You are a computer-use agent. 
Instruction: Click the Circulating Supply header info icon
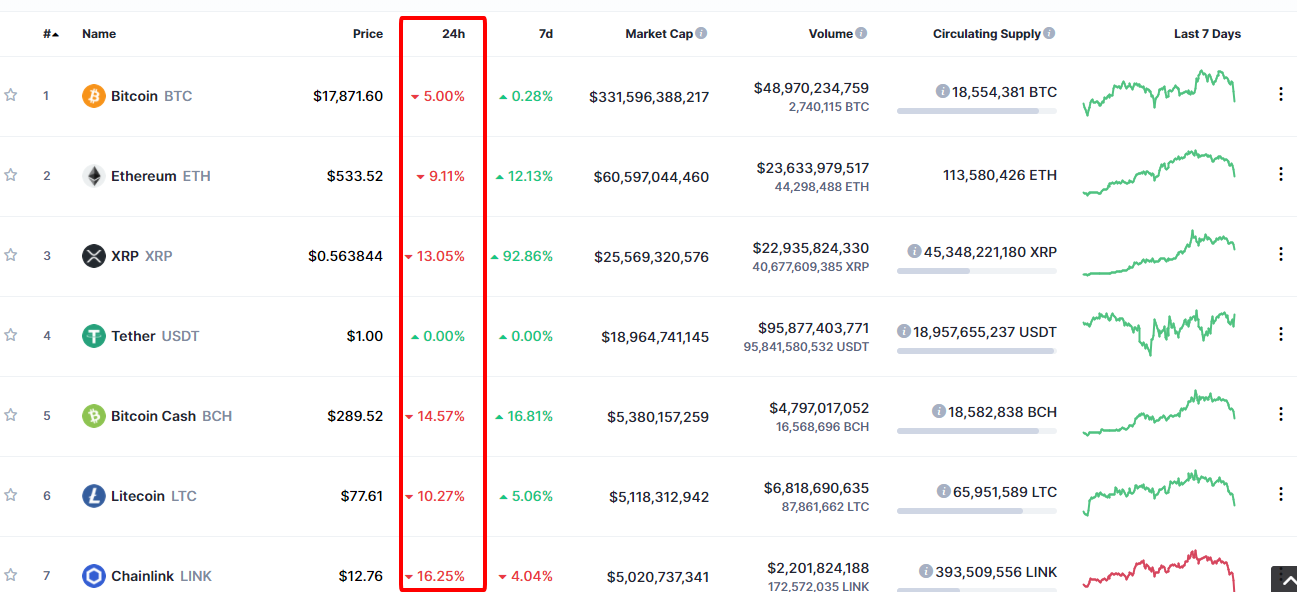pyautogui.click(x=1049, y=33)
